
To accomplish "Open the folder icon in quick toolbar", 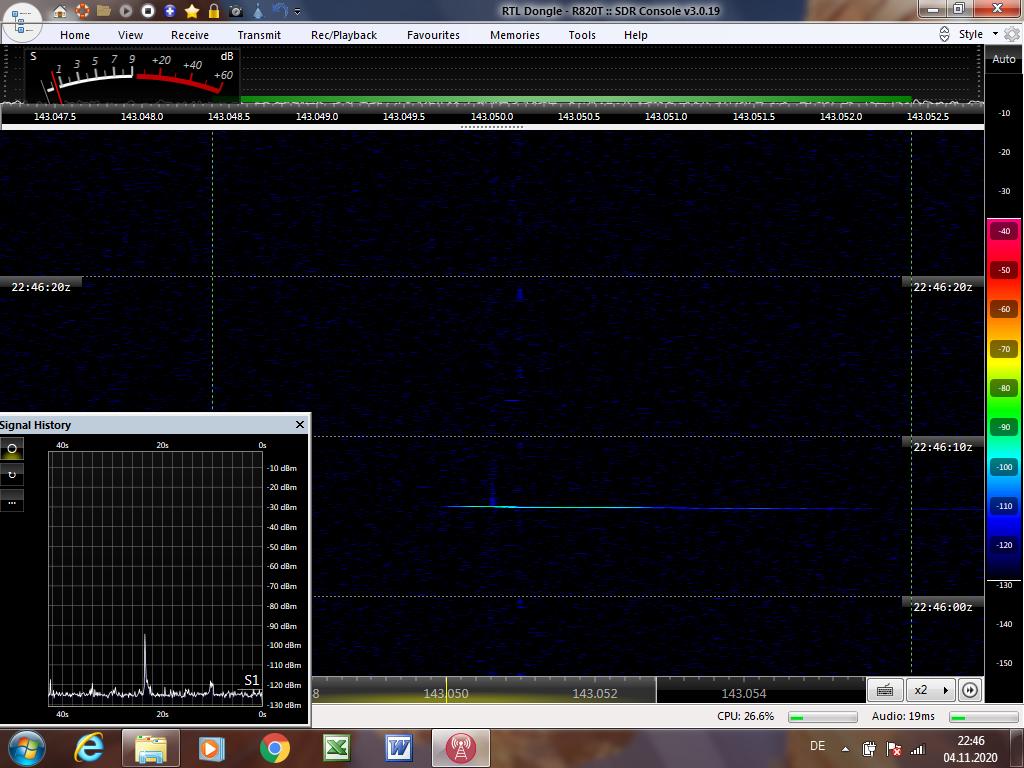I will (103, 11).
